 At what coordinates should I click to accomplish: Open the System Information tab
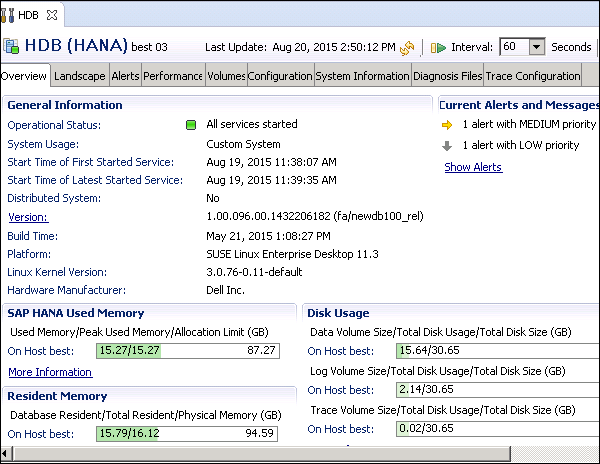[362, 76]
